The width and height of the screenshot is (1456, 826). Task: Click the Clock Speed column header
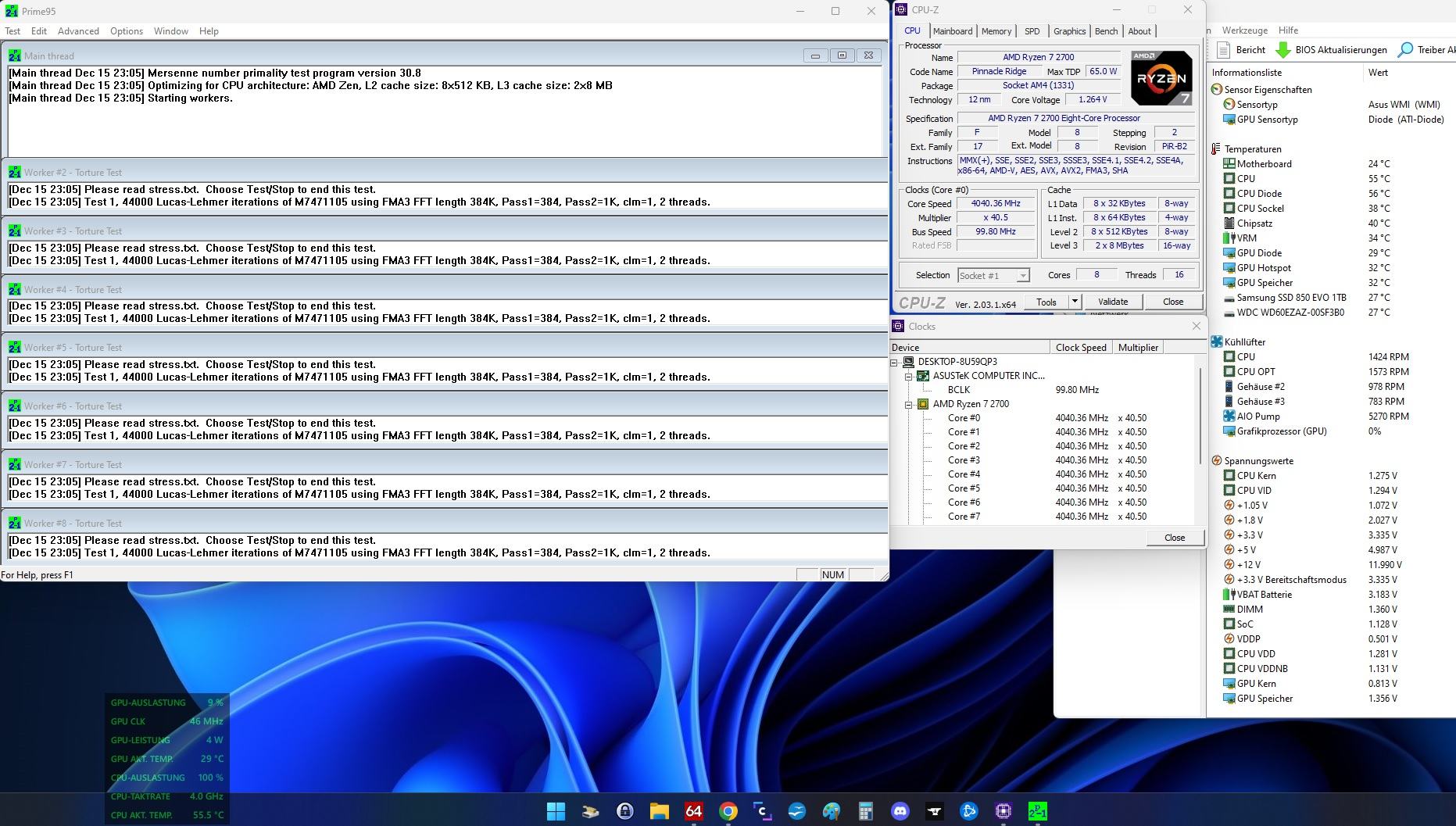click(x=1081, y=348)
